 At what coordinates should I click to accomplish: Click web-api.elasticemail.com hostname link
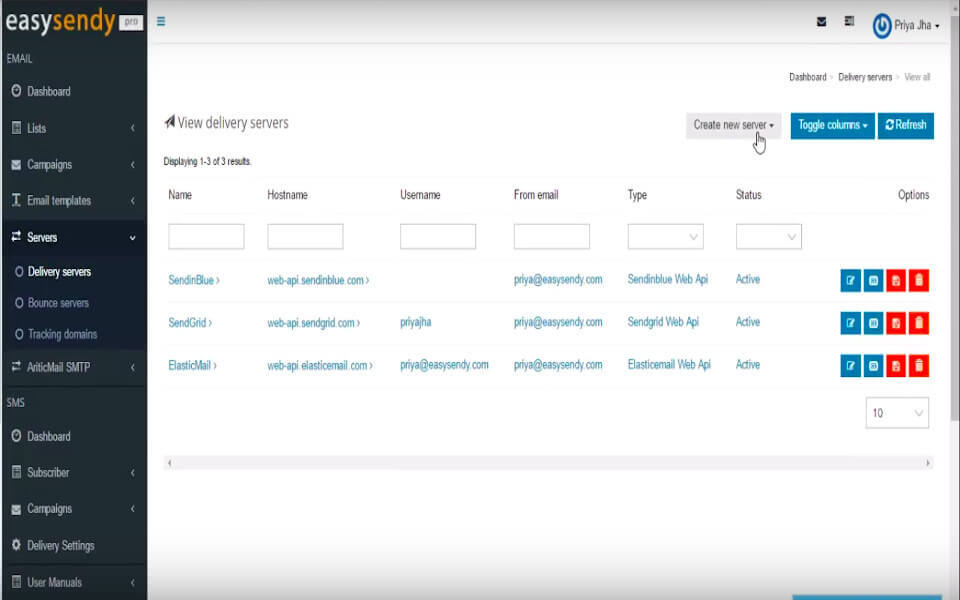320,366
